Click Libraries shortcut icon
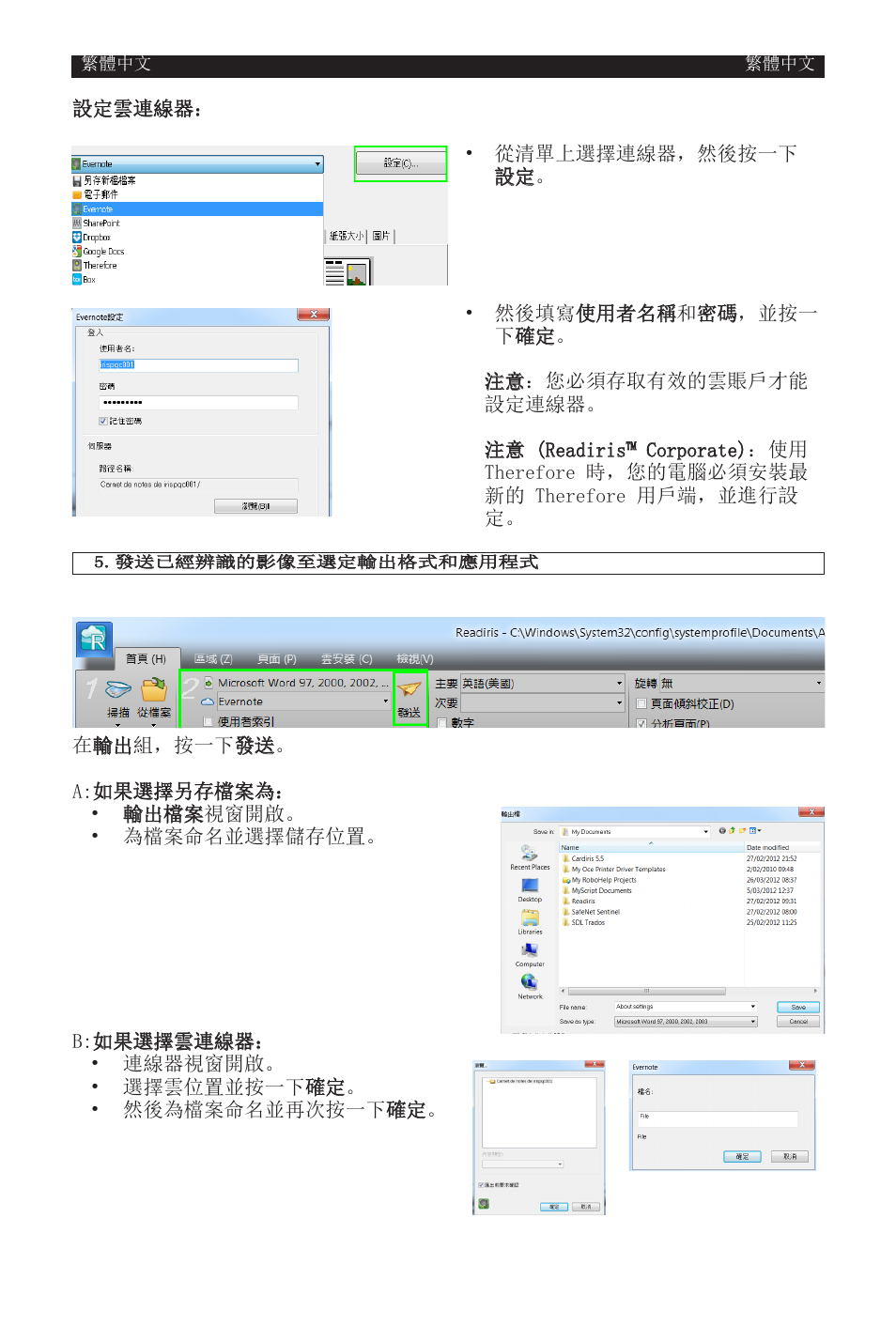The height and width of the screenshot is (1326, 896). pyautogui.click(x=530, y=917)
